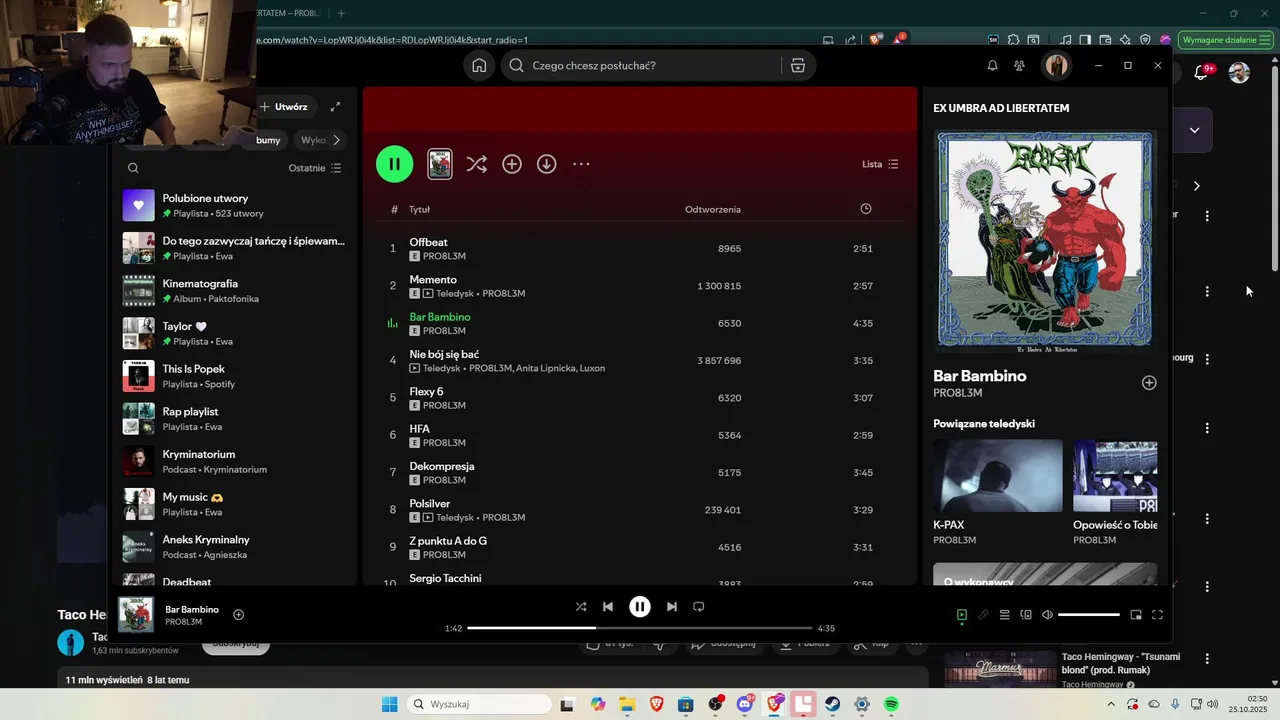Toggle lyrics microphone icon
Viewport: 1280px width, 720px height.
pos(983,615)
